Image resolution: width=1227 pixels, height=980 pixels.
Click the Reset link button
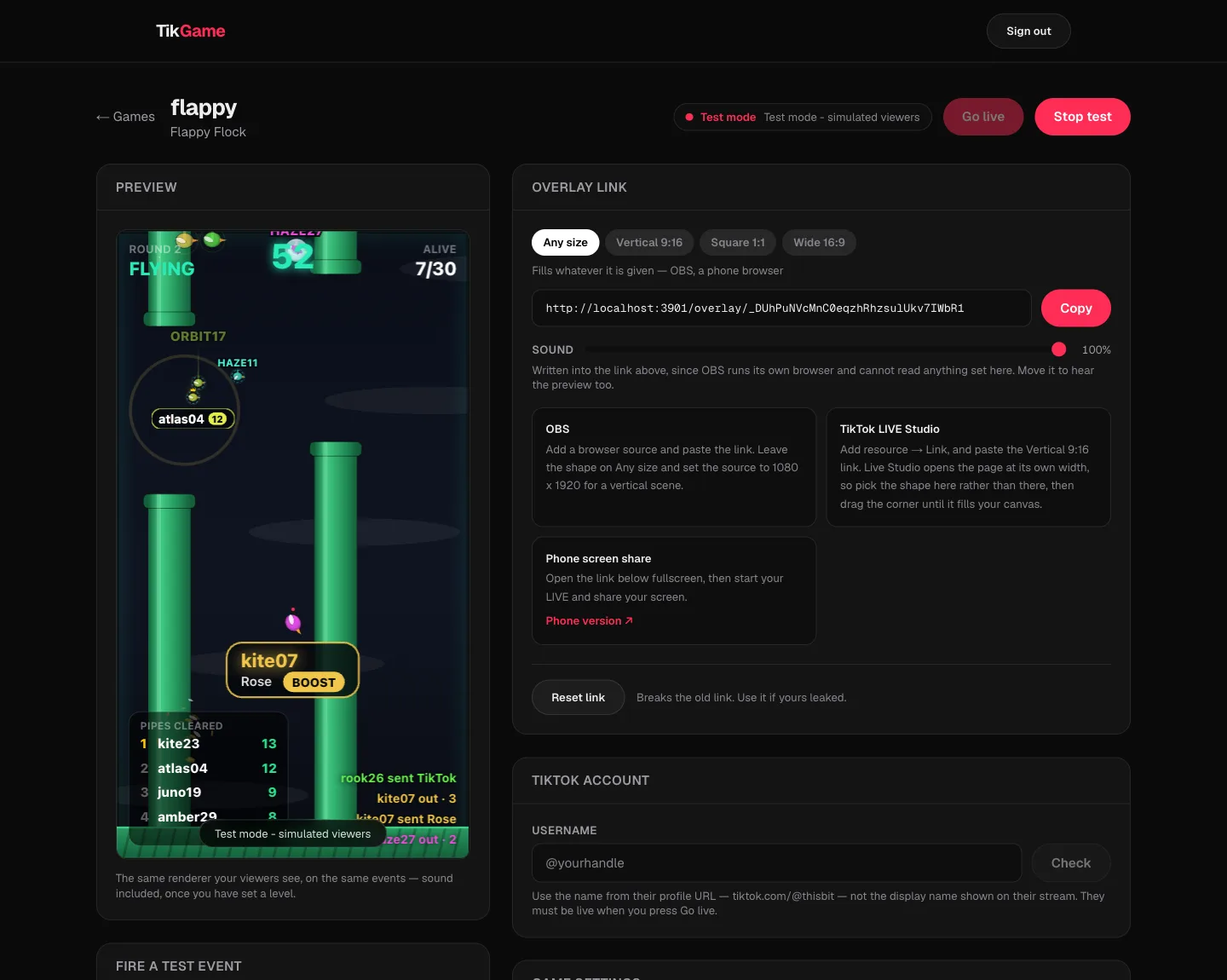point(578,697)
